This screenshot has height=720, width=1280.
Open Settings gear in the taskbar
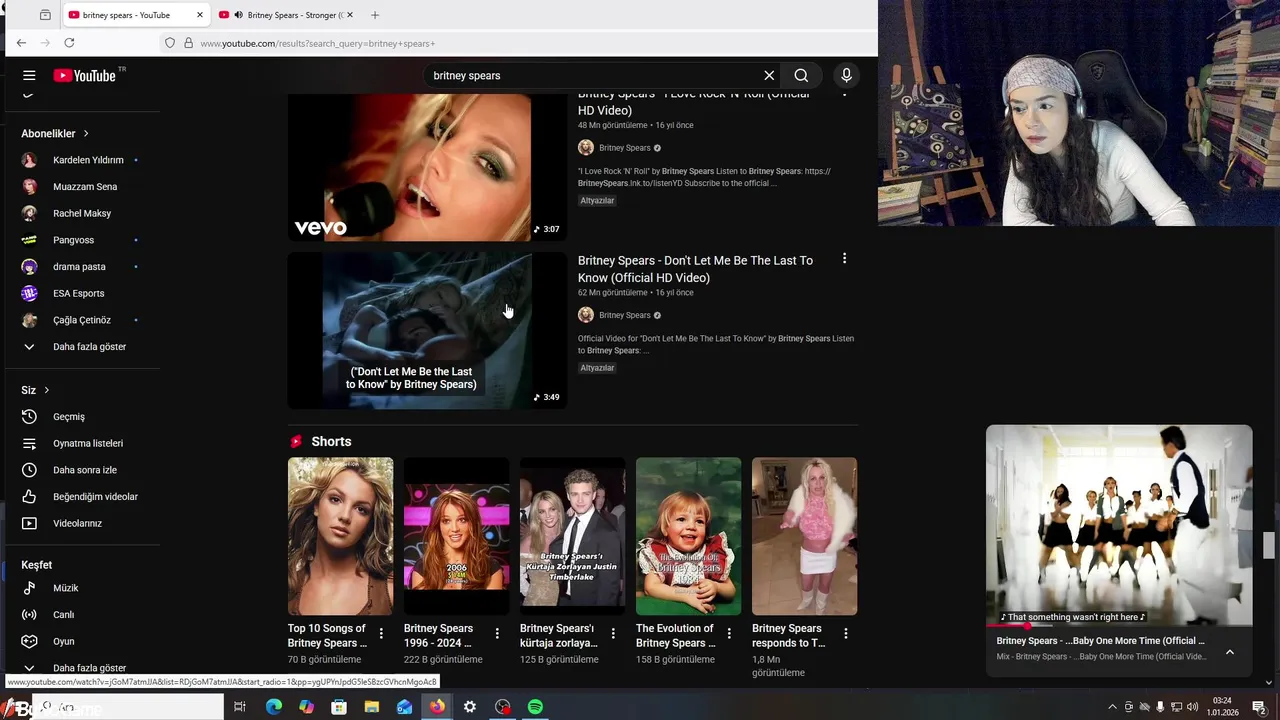(469, 707)
